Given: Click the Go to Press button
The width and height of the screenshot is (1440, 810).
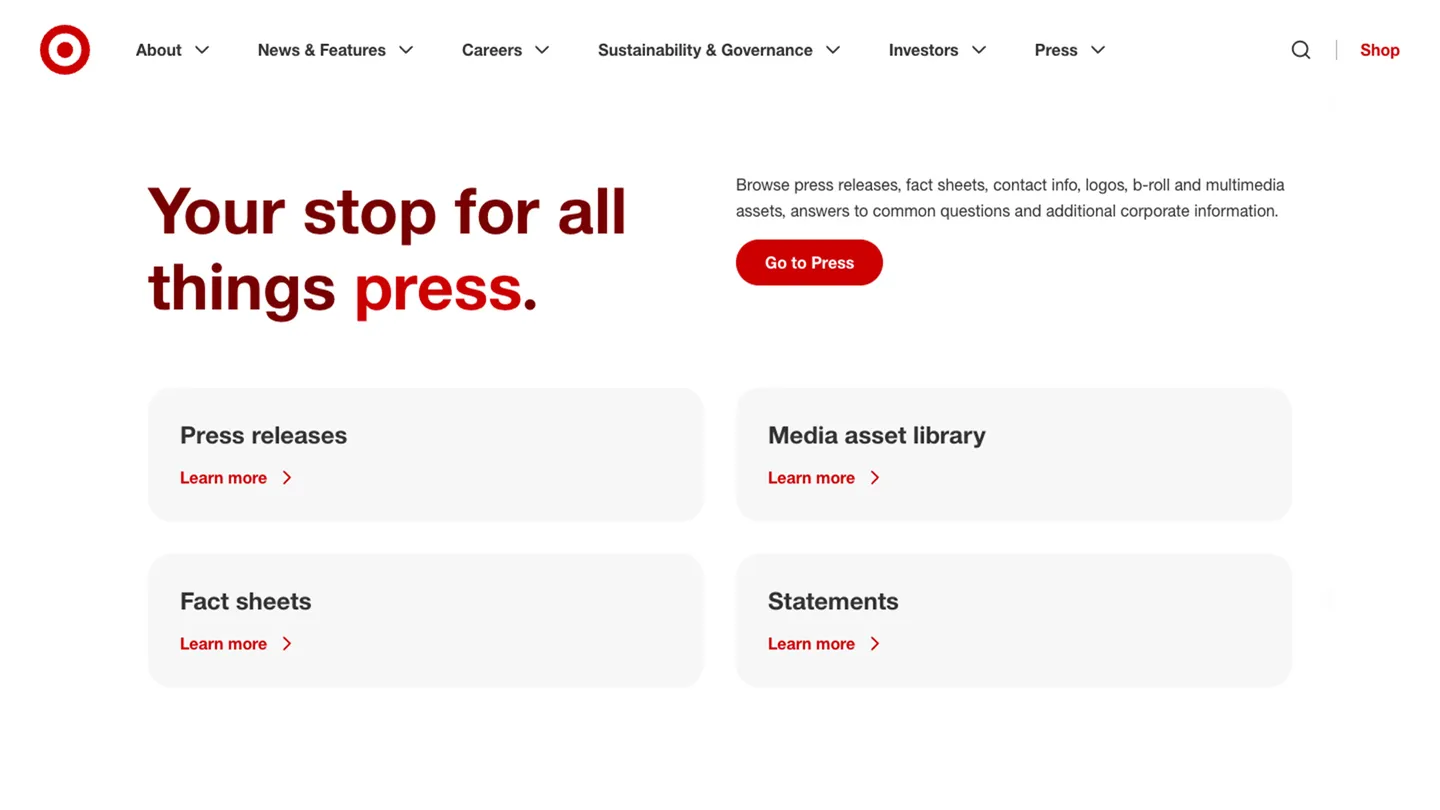Looking at the screenshot, I should 809,262.
